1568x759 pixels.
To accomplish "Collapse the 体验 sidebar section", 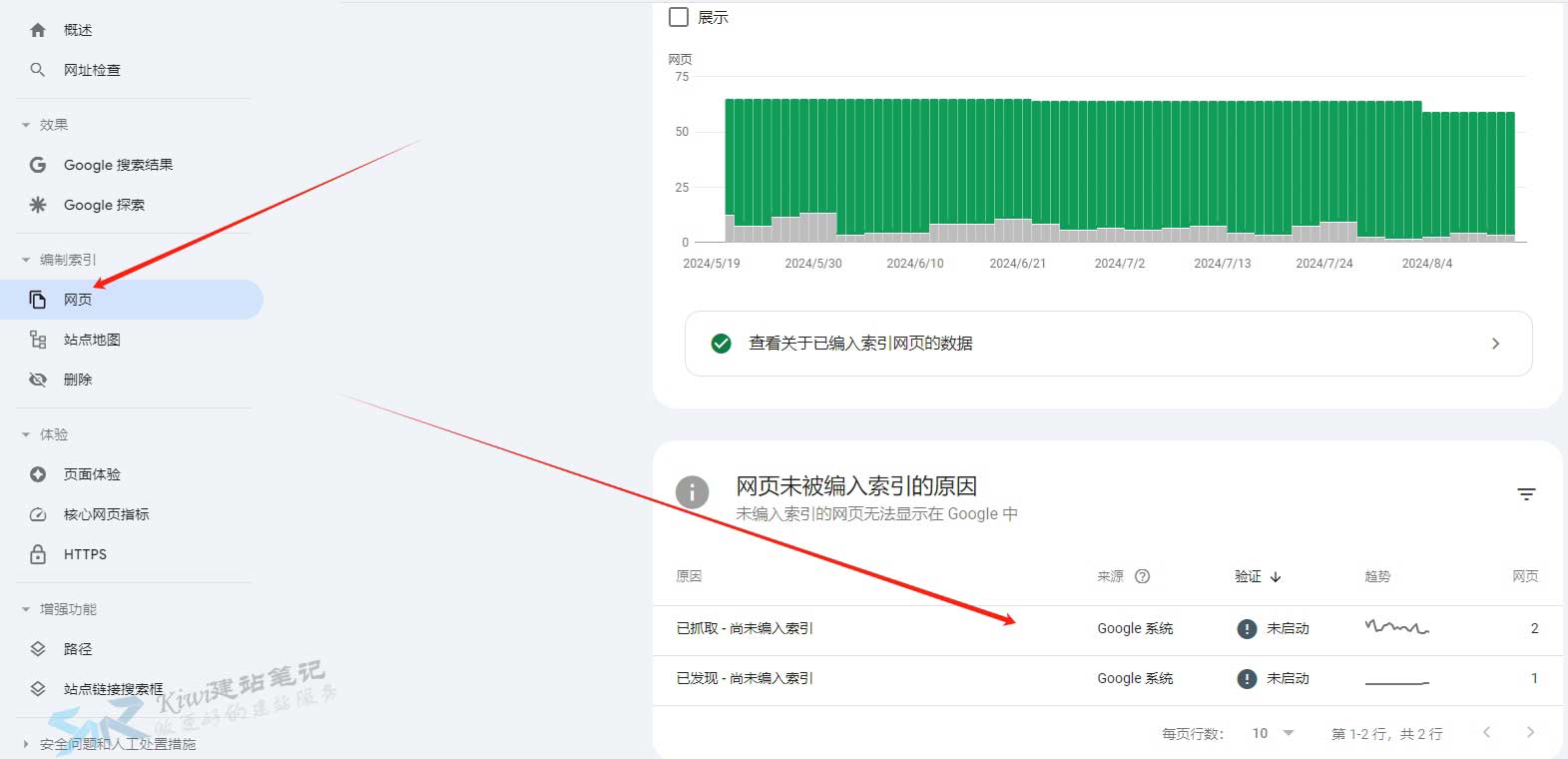I will 26,434.
